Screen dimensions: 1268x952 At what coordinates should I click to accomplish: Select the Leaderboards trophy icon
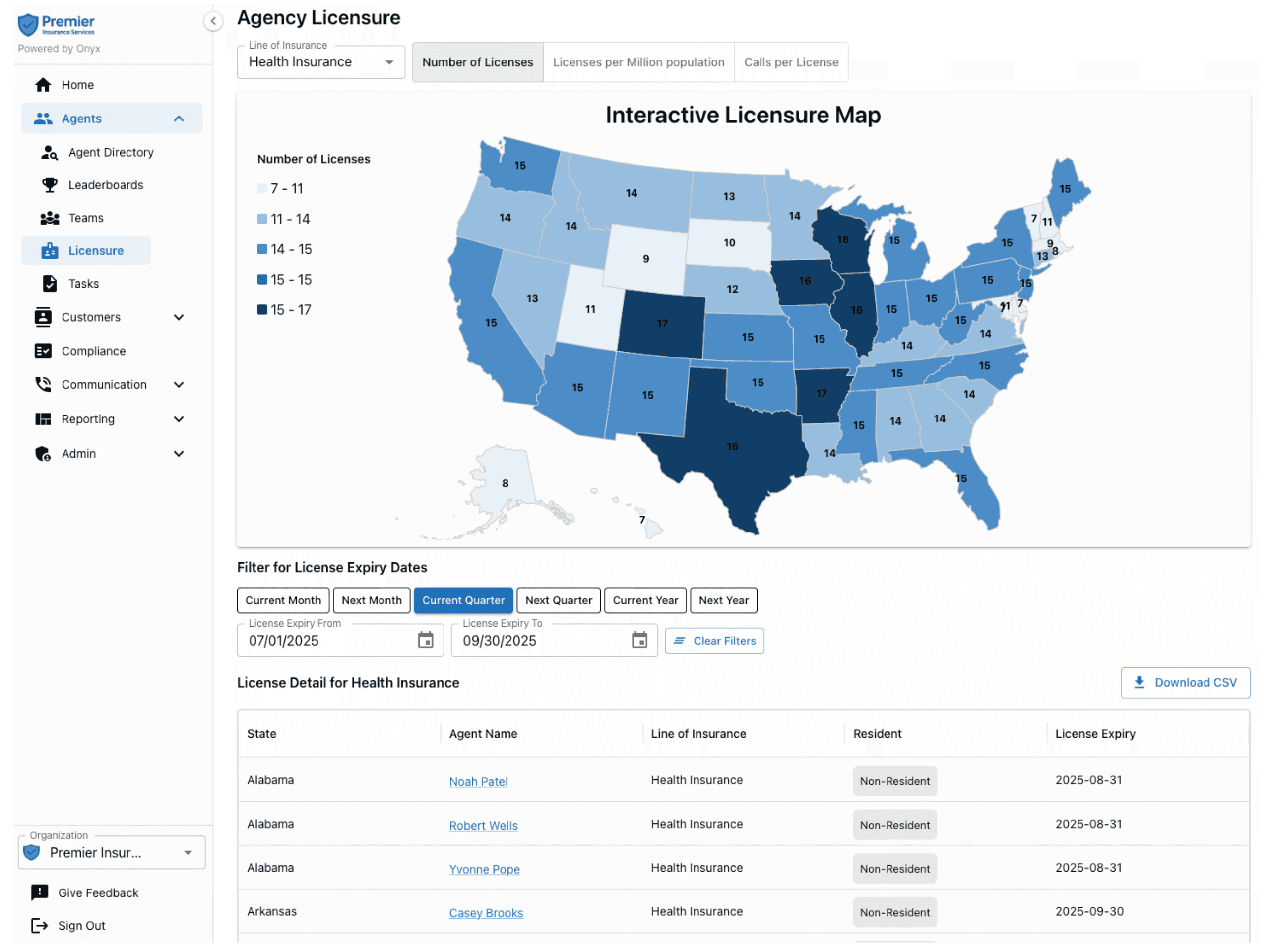pyautogui.click(x=49, y=184)
